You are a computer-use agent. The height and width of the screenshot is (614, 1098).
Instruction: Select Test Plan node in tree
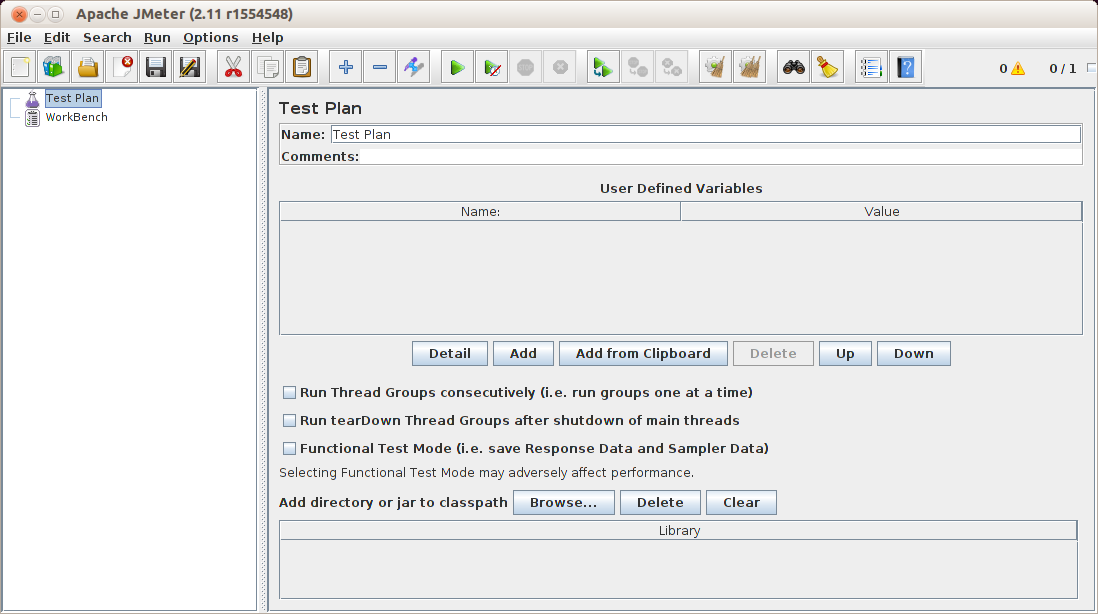(73, 99)
